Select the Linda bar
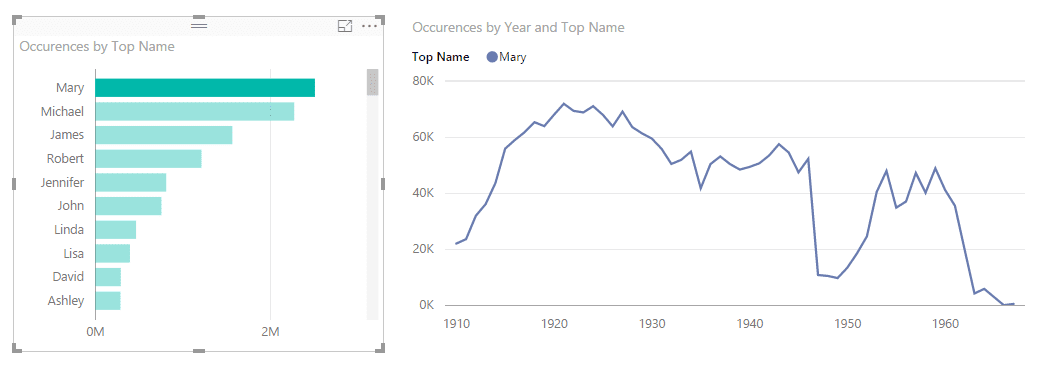Screen dimensions: 1041x365 pos(116,230)
